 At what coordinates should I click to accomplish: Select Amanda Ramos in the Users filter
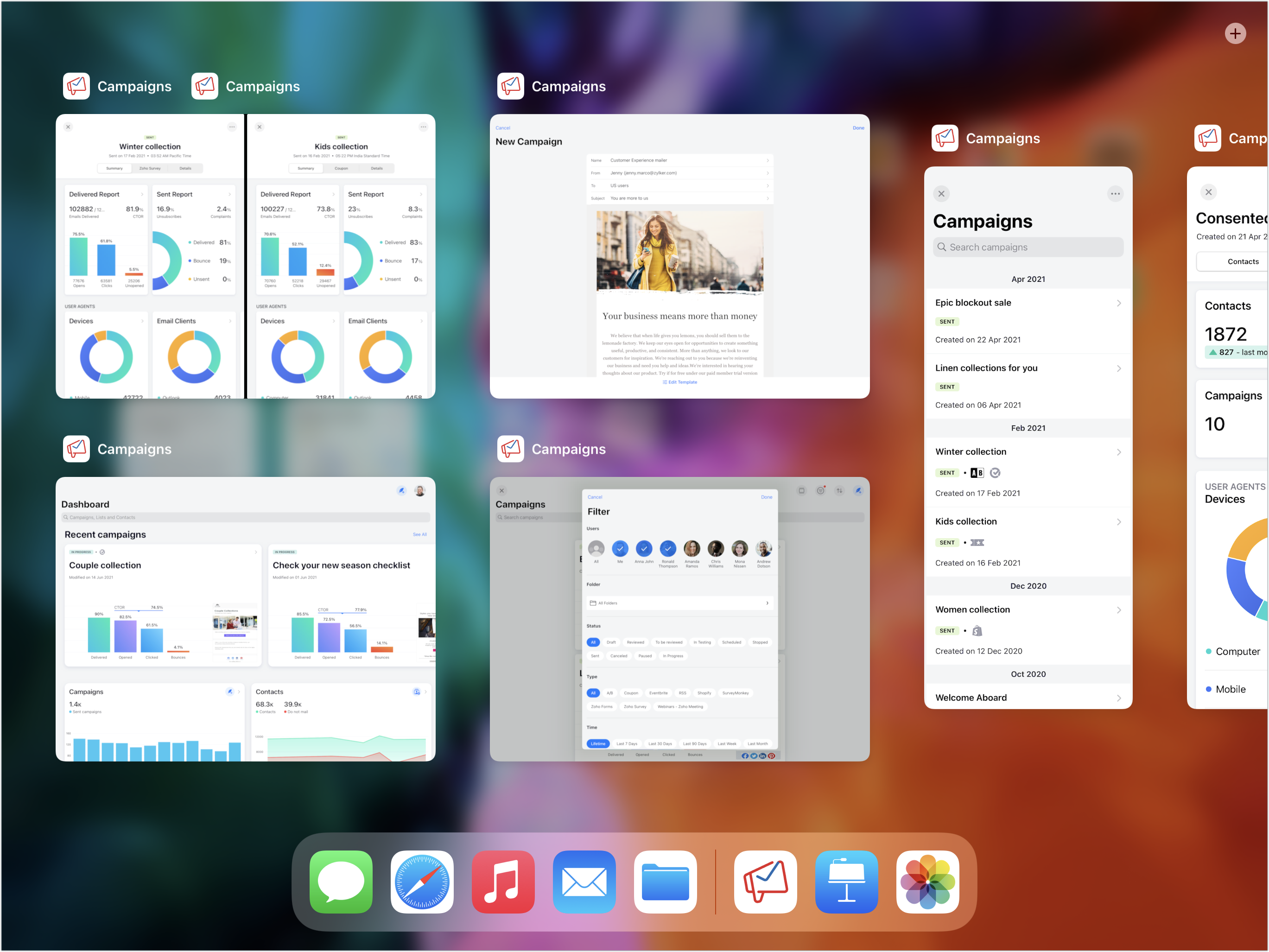[x=692, y=549]
